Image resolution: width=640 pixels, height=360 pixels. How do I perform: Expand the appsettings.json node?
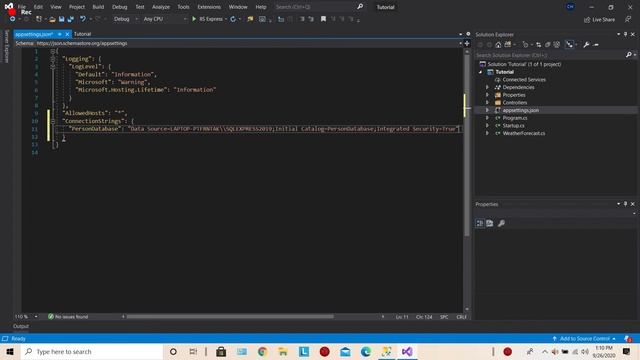click(x=487, y=110)
